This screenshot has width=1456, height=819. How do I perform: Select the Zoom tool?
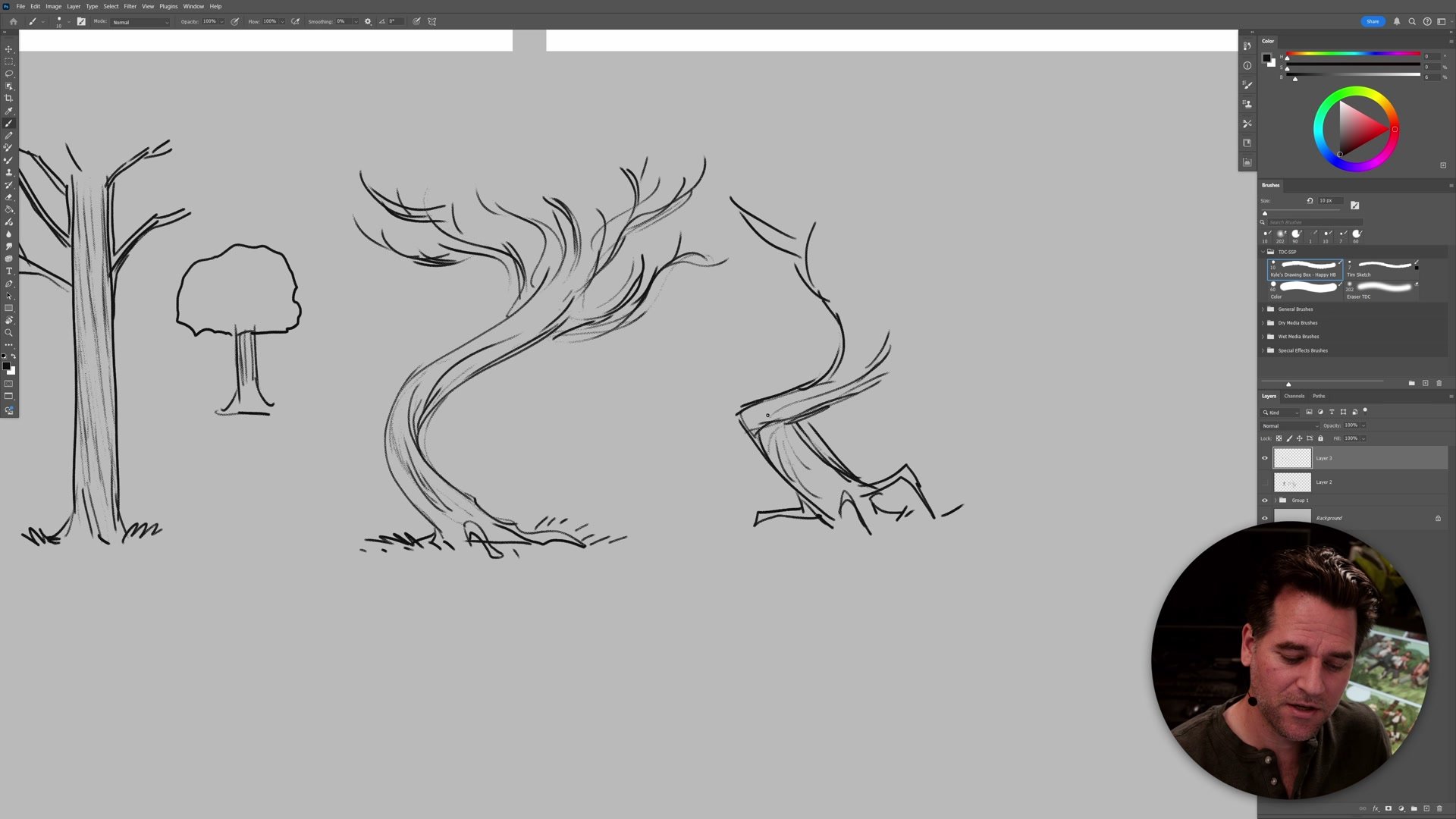pos(9,333)
